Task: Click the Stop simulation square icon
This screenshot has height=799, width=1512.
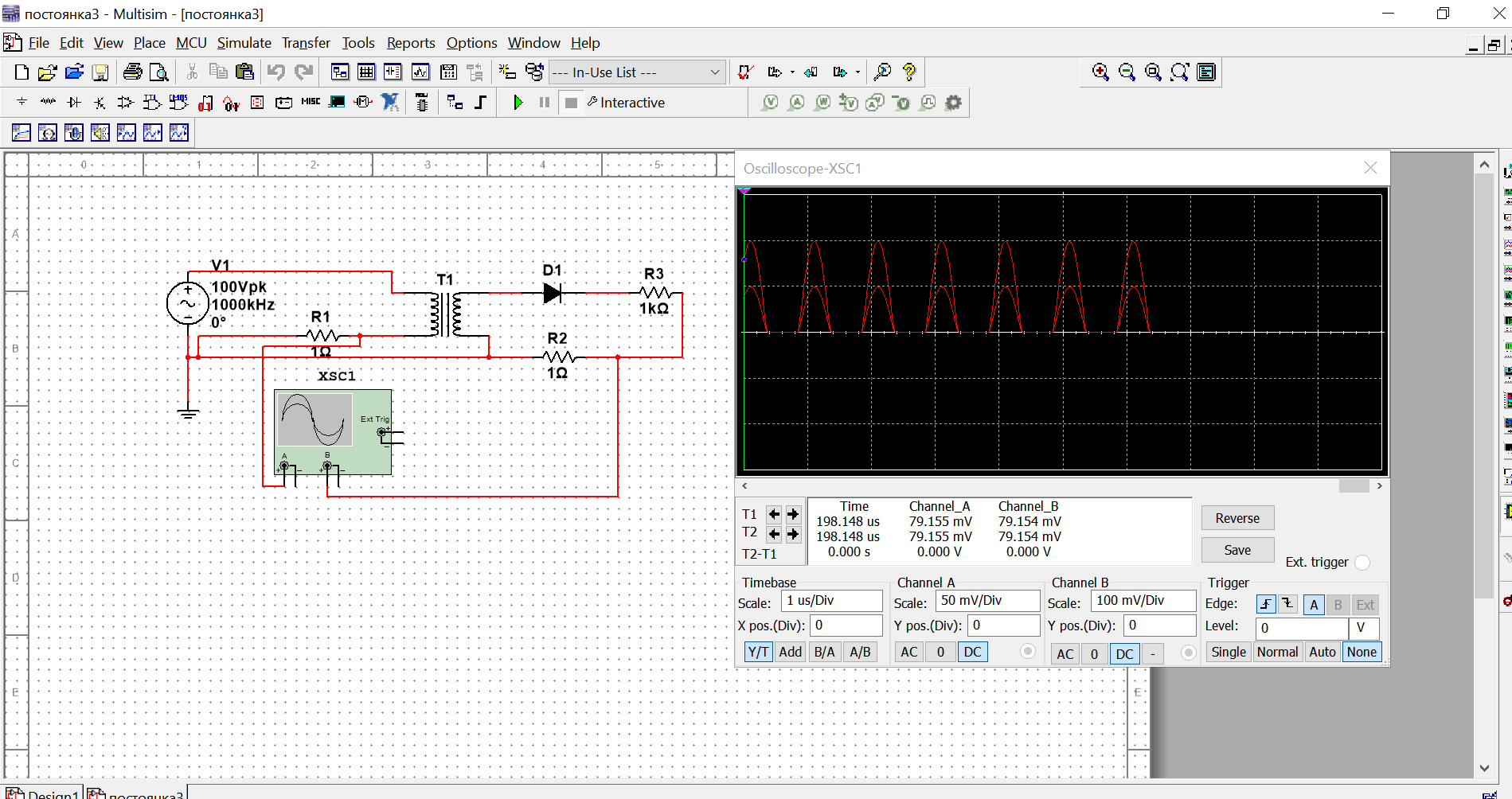Action: 571,103
